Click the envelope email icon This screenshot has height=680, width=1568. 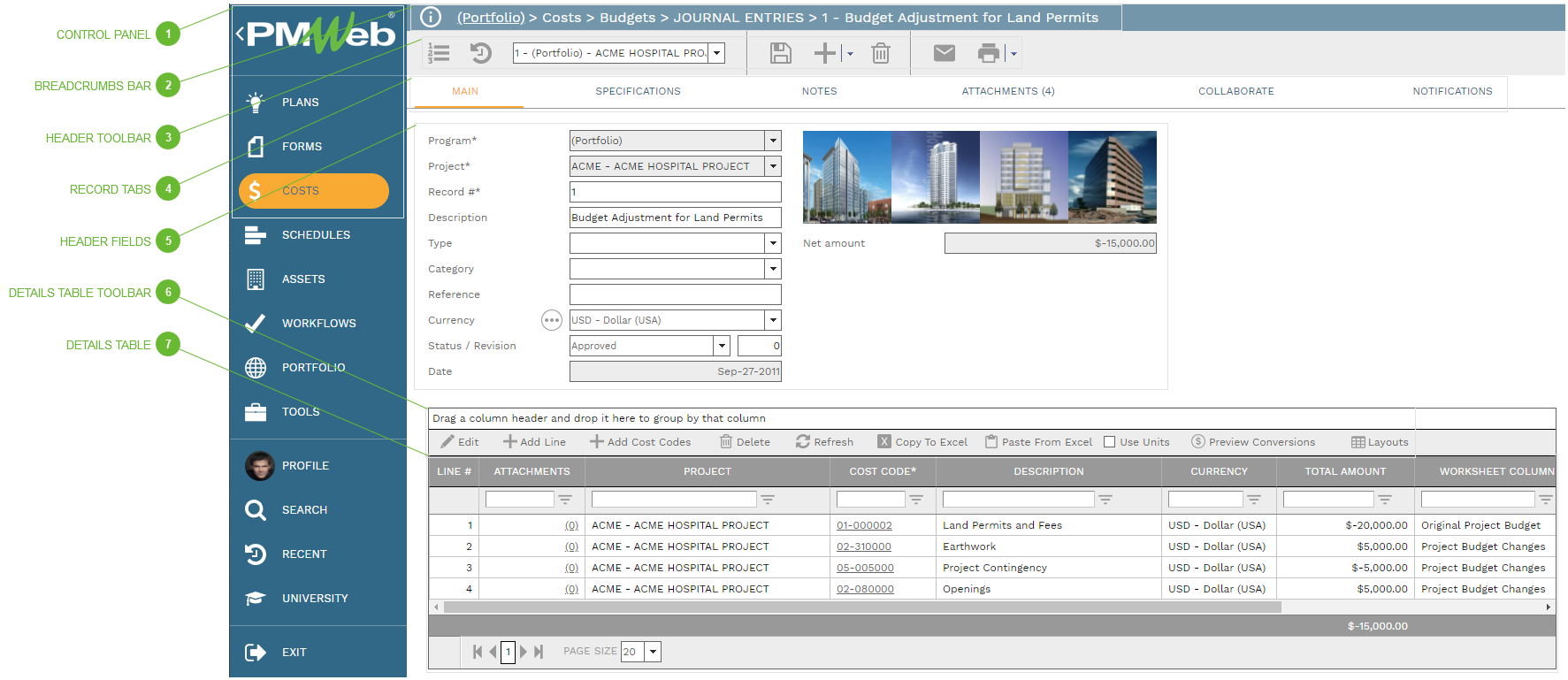pyautogui.click(x=944, y=54)
